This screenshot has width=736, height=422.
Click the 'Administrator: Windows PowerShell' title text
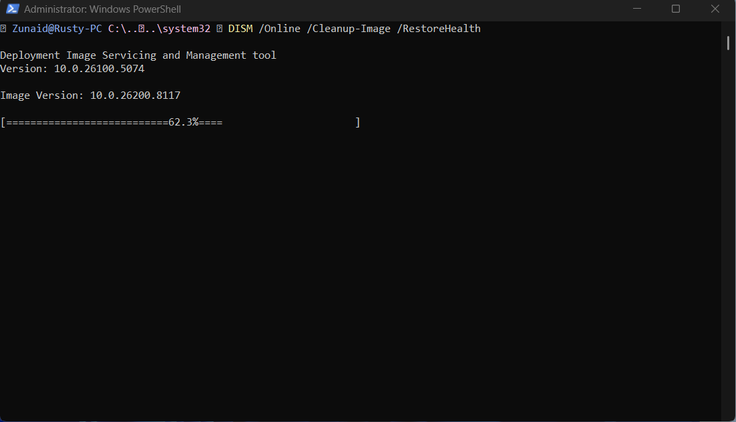102,9
